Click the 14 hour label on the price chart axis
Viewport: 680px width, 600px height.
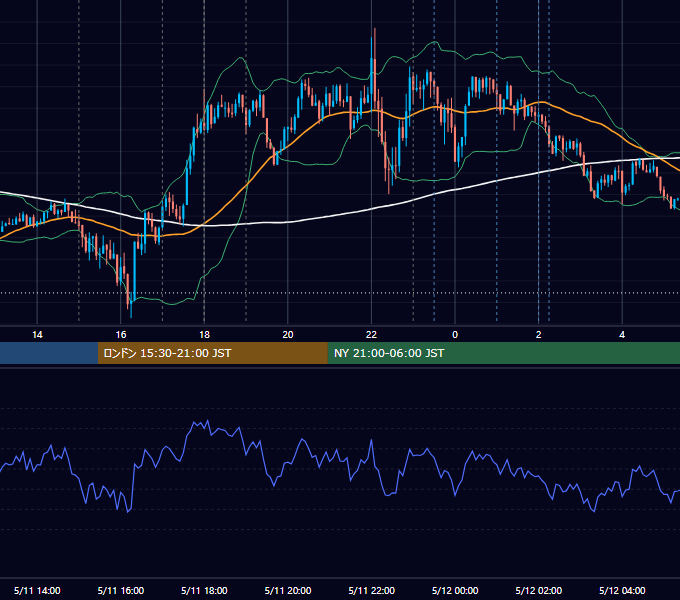(x=37, y=335)
